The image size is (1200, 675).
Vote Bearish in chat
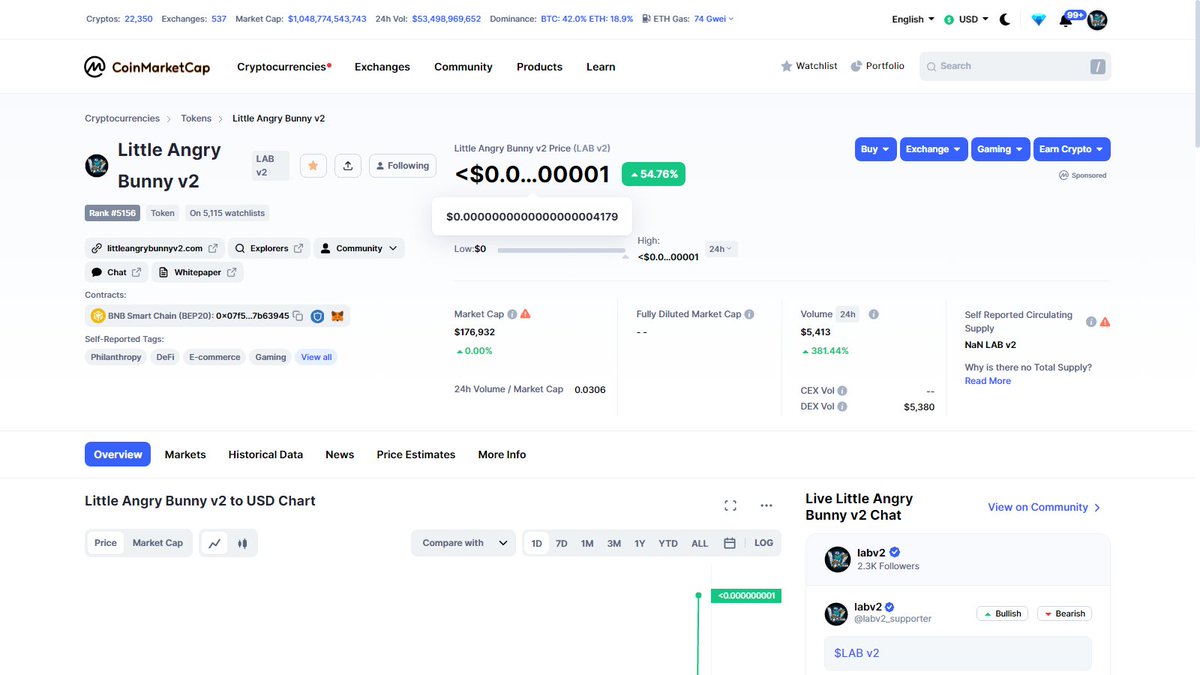pos(1064,614)
